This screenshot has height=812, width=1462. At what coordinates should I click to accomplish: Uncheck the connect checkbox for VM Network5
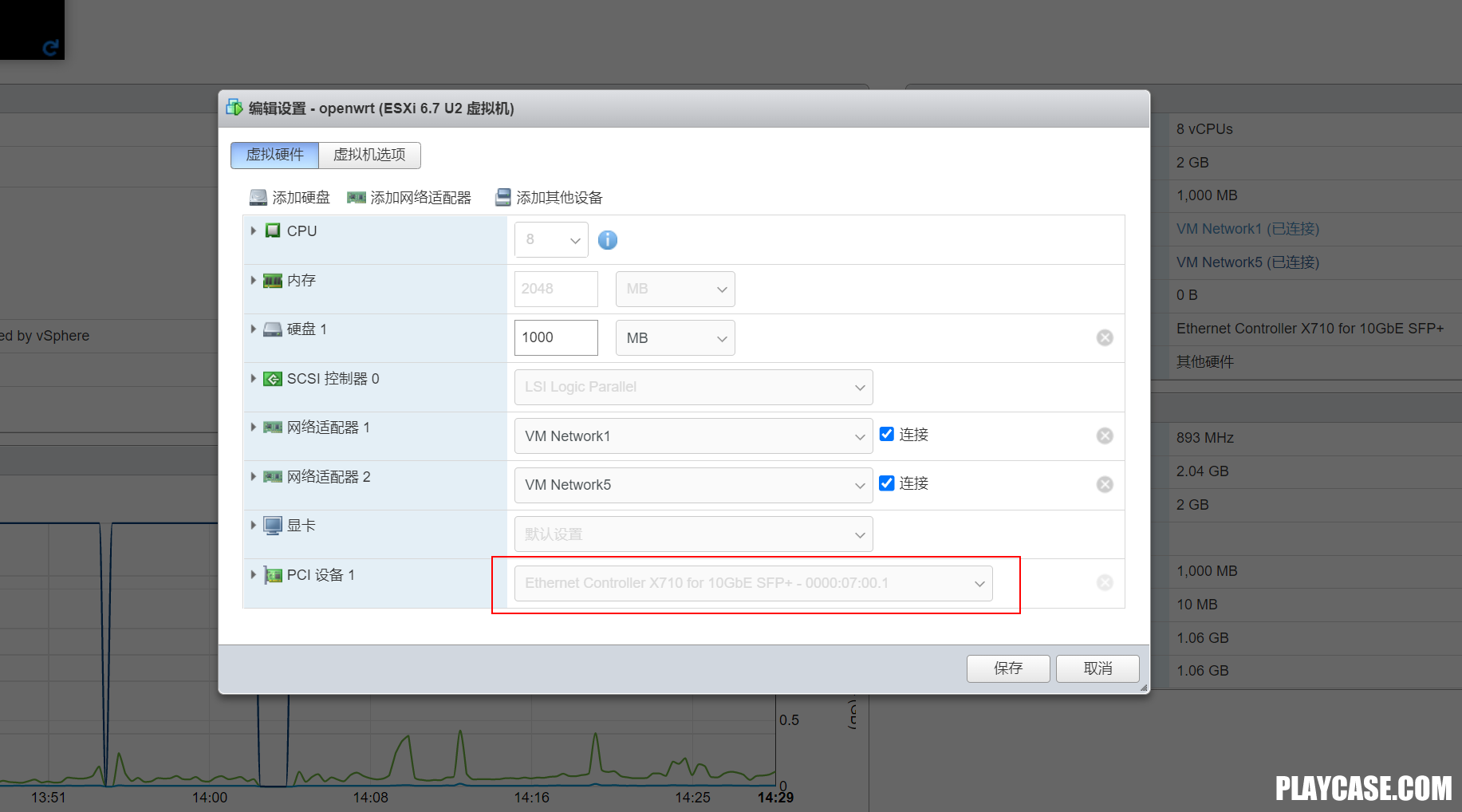coord(886,483)
